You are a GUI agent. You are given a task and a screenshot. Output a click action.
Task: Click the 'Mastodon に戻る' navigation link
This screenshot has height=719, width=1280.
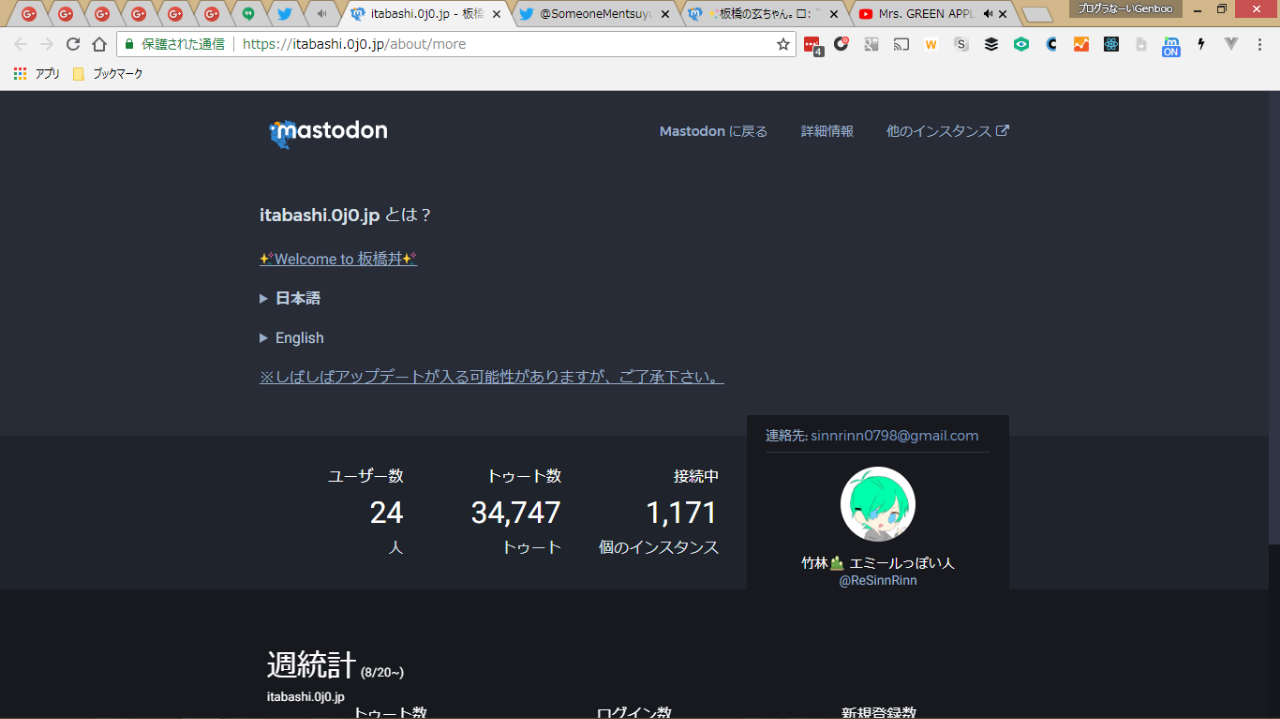tap(713, 131)
